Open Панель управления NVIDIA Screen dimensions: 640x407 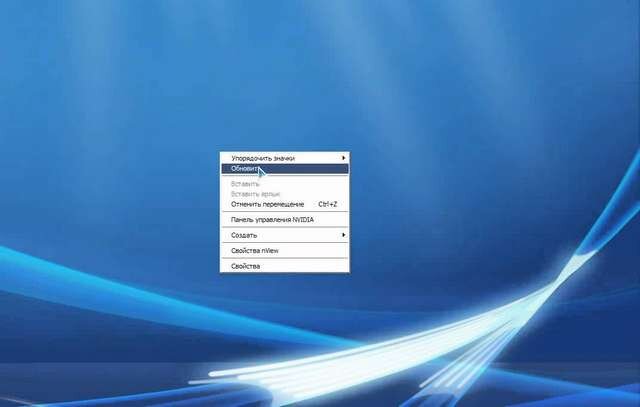tap(284, 220)
